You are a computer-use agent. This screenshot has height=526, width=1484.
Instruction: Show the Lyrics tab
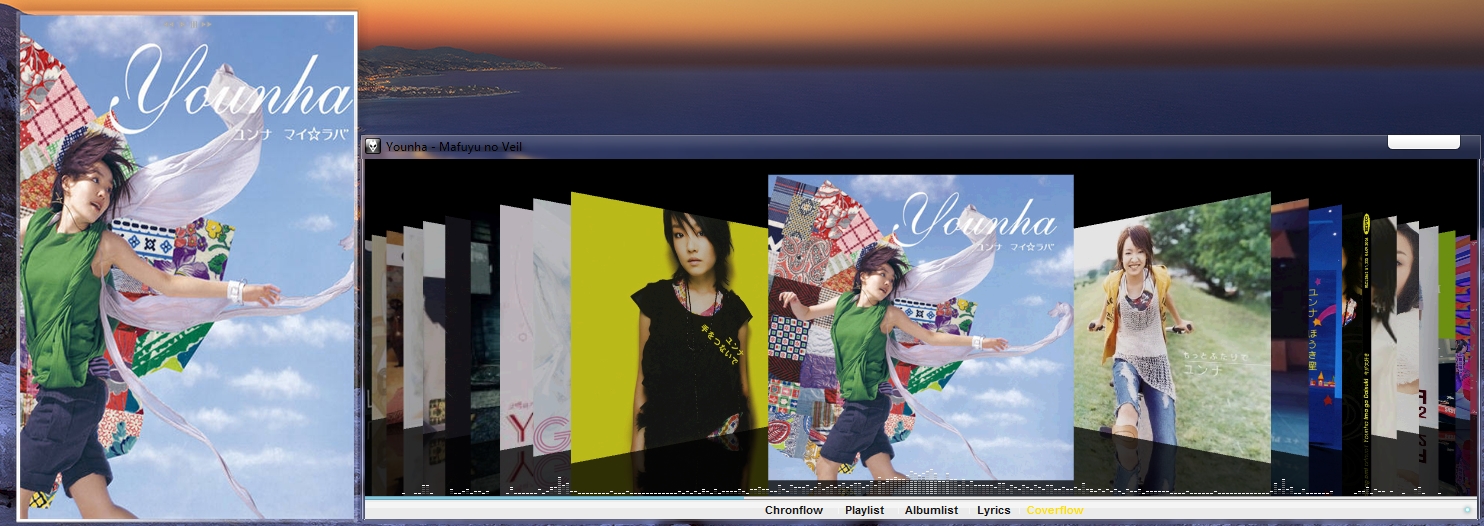[x=993, y=510]
